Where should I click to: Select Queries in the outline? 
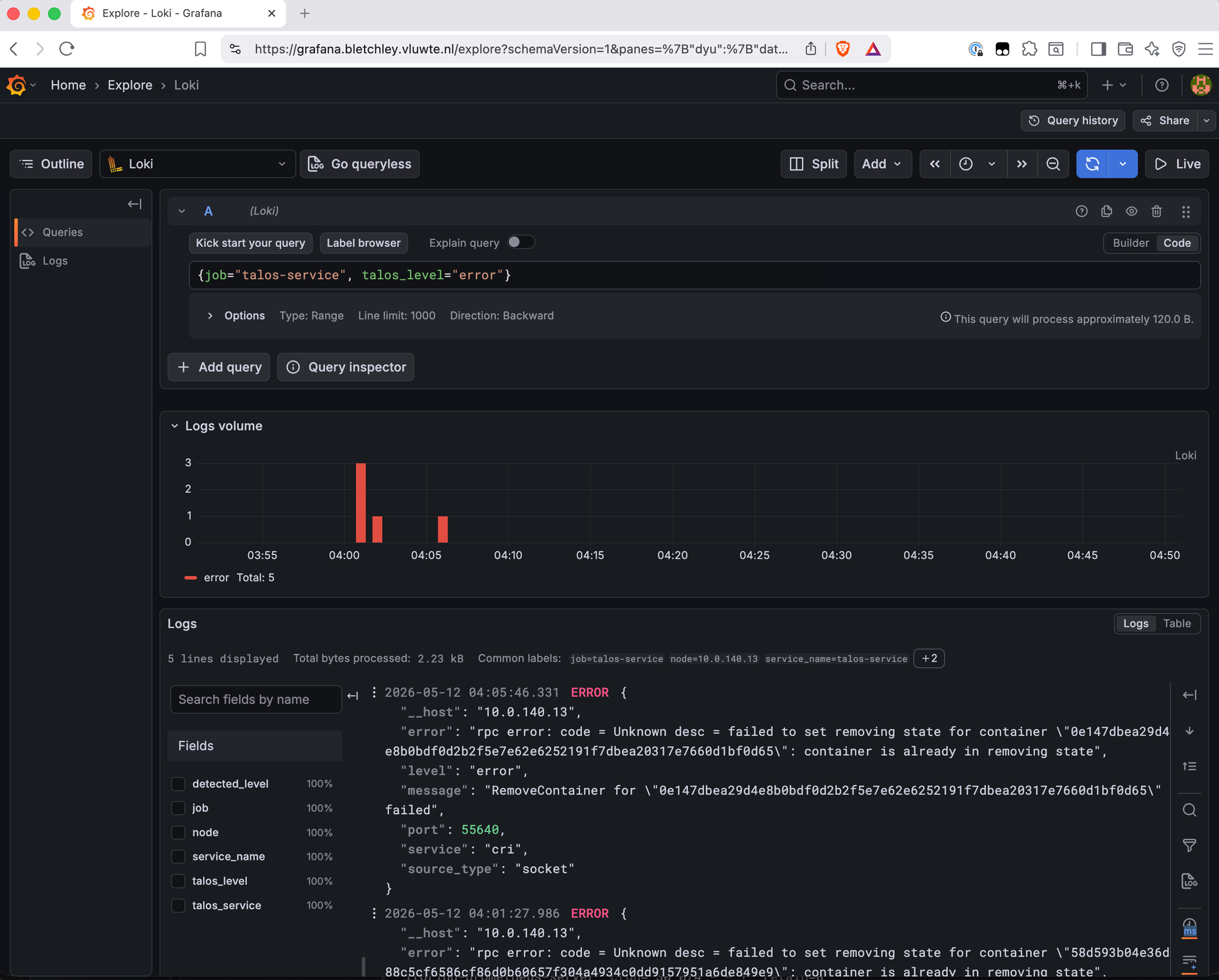83,232
